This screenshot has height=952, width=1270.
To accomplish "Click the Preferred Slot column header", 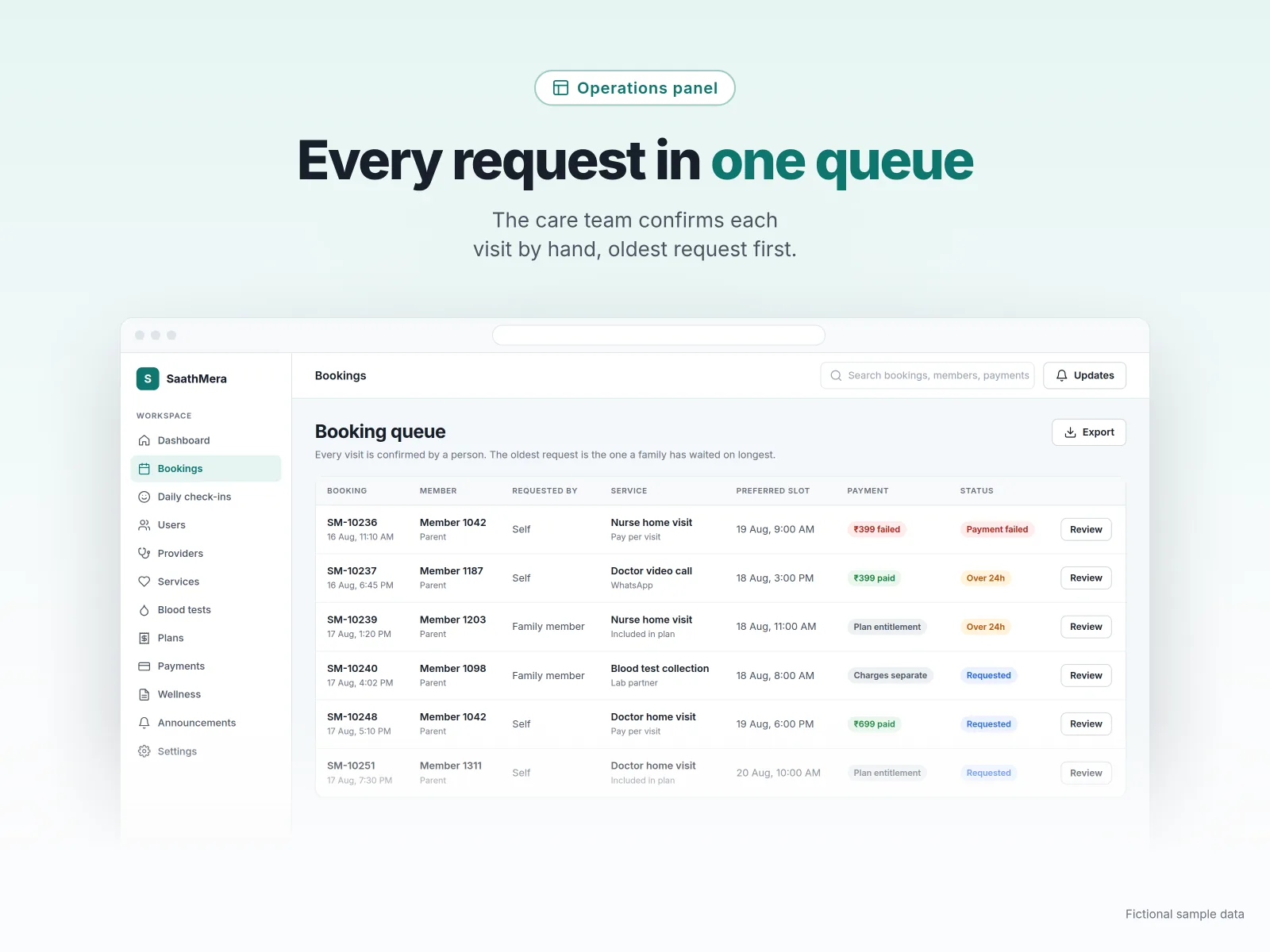I will coord(773,490).
